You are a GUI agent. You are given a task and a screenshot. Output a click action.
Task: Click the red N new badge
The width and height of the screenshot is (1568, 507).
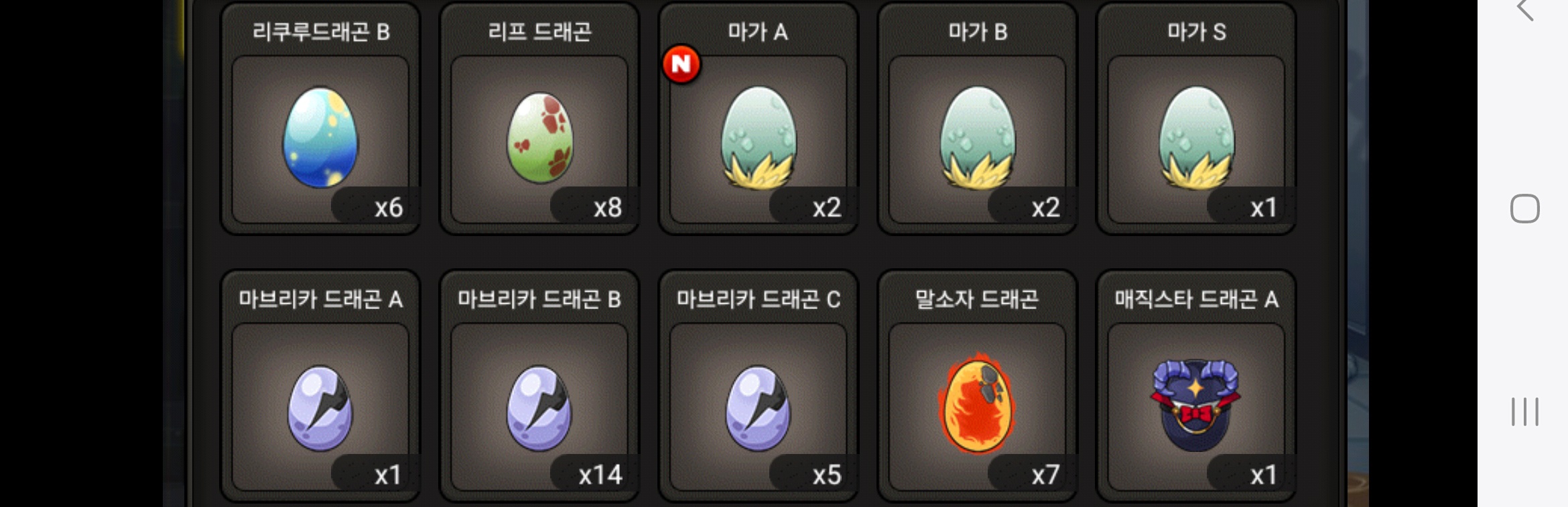point(681,64)
